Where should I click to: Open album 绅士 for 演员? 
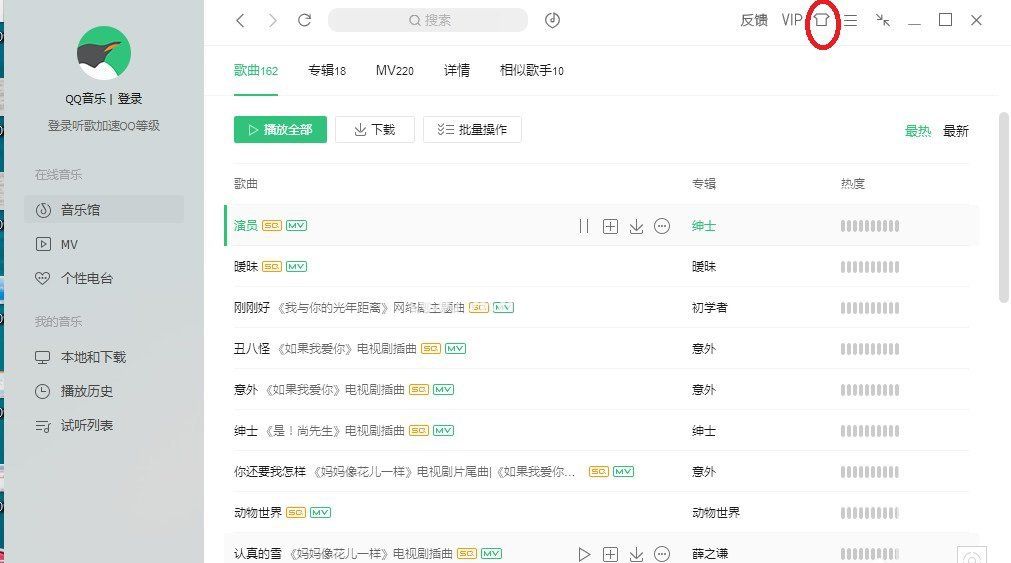[703, 226]
